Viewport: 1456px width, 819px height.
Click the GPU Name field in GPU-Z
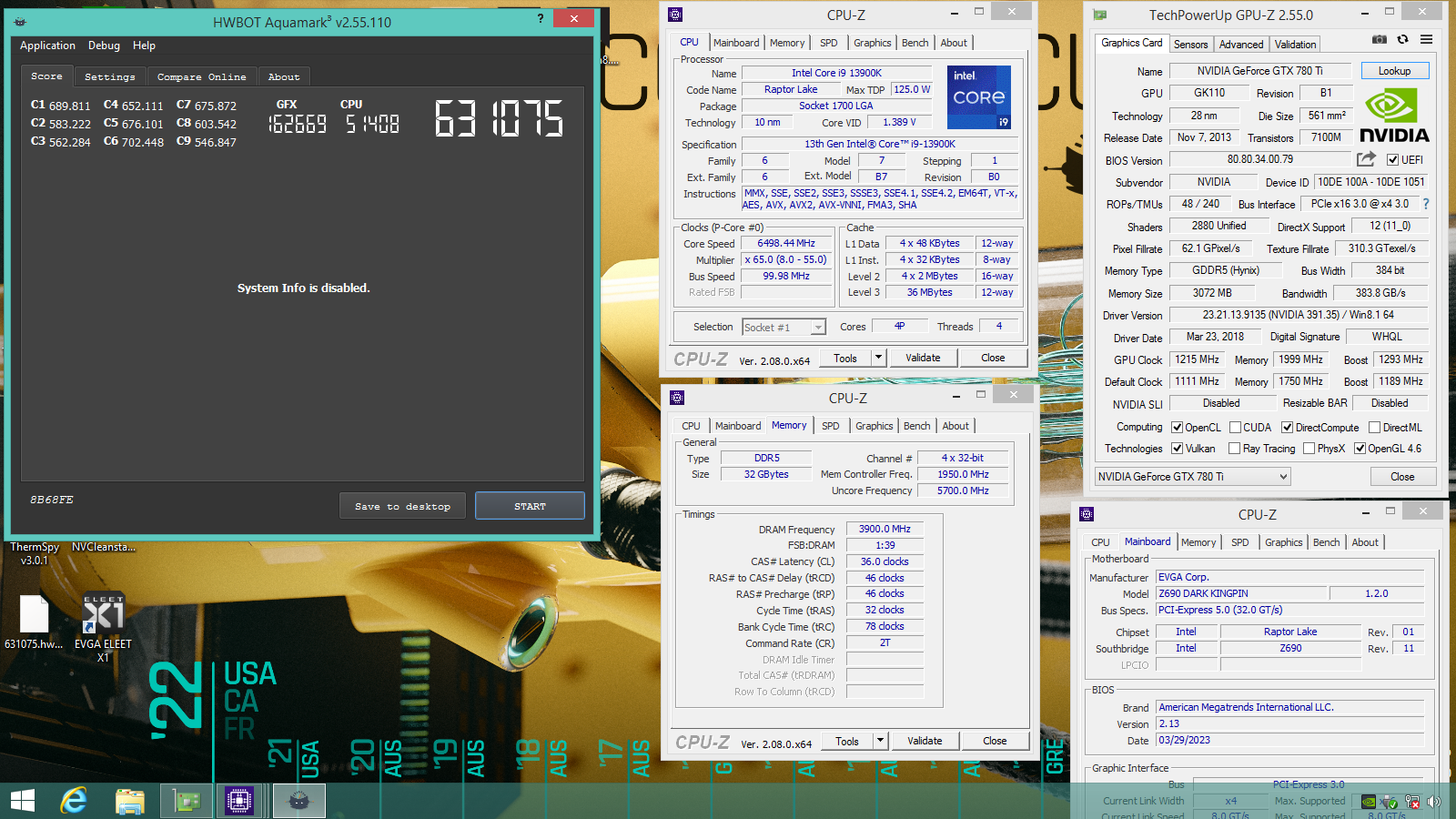pyautogui.click(x=1259, y=71)
